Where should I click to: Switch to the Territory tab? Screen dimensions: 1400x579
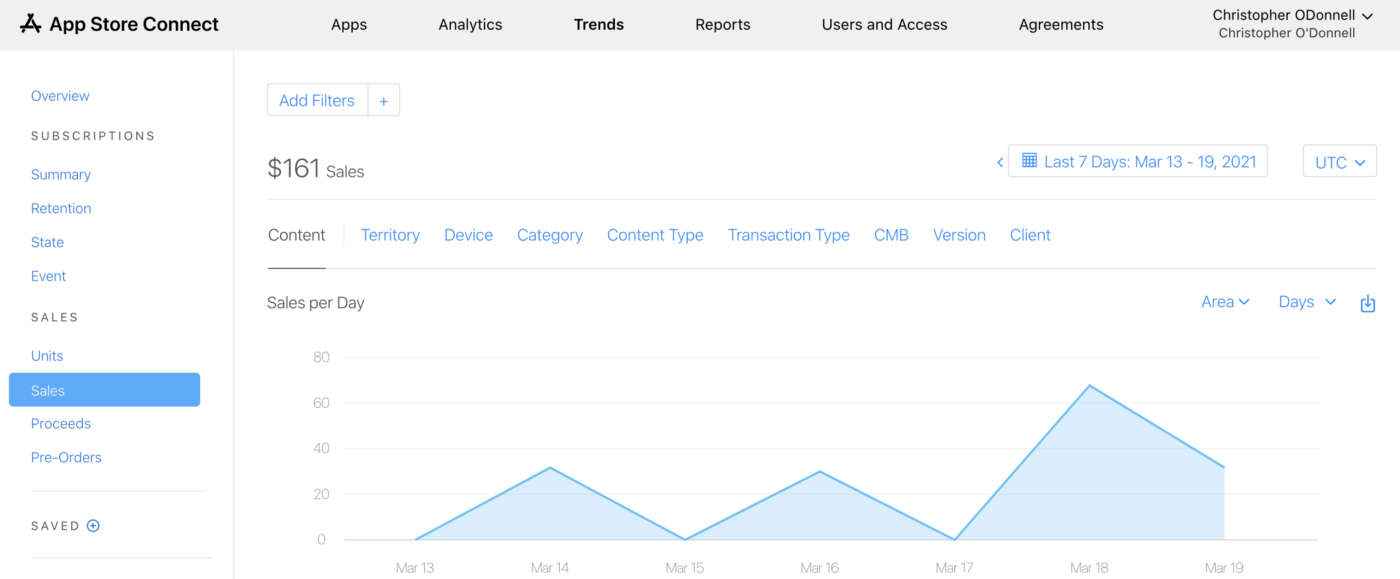pyautogui.click(x=390, y=235)
